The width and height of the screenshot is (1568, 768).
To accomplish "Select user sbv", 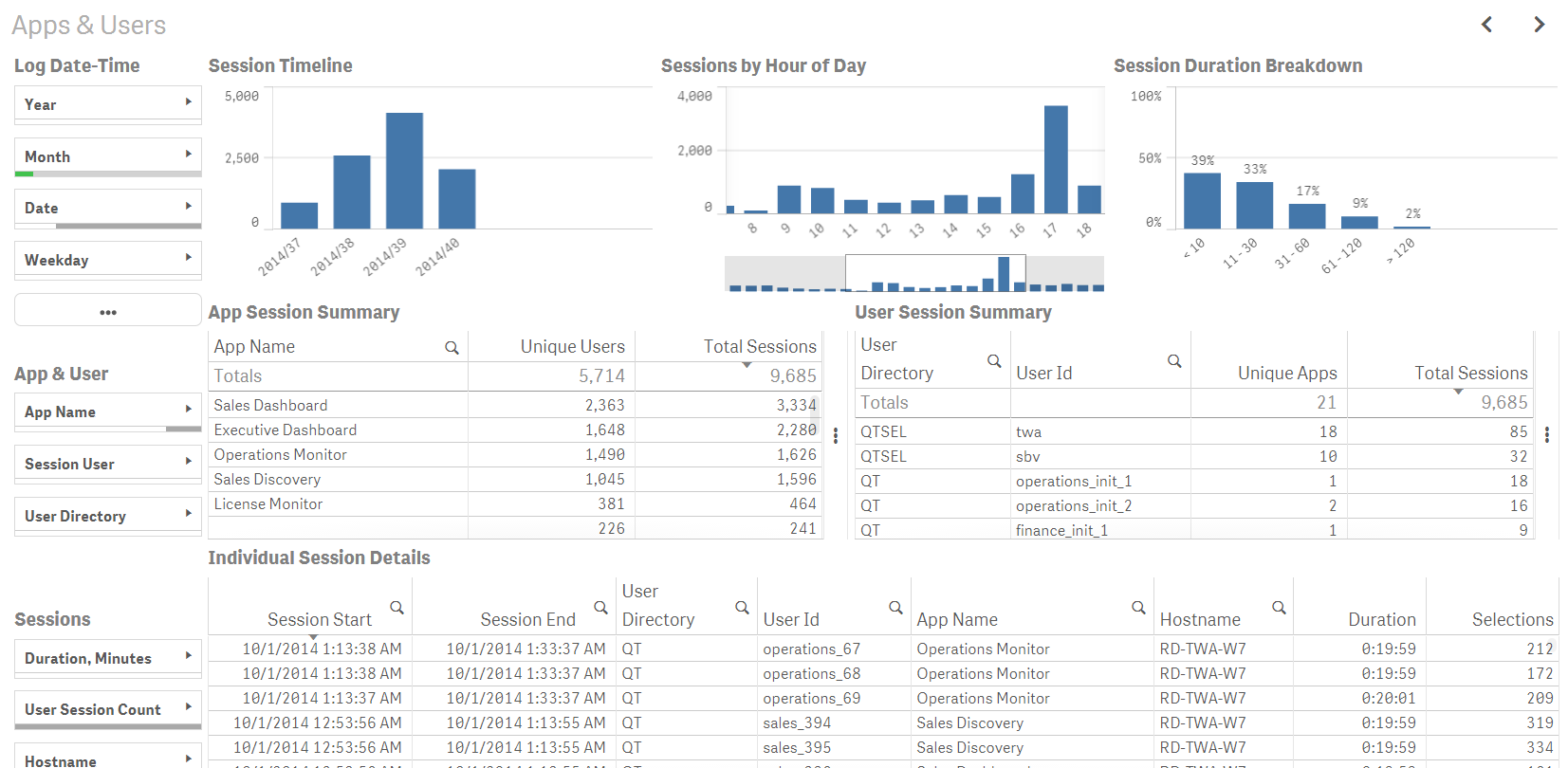I will click(x=1027, y=456).
